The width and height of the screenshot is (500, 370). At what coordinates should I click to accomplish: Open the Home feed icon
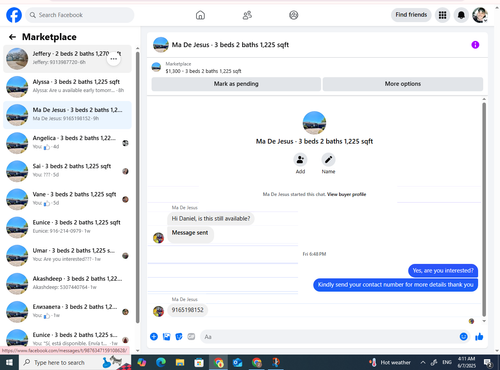coord(200,15)
